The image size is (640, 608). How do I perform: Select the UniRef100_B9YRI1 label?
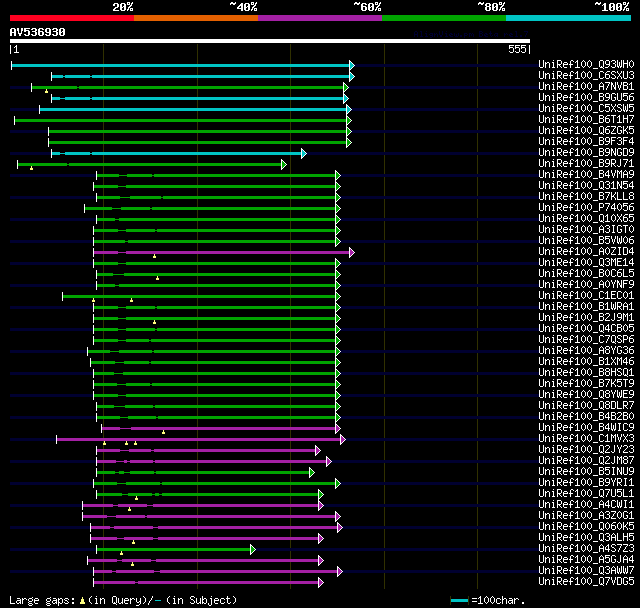tap(586, 483)
